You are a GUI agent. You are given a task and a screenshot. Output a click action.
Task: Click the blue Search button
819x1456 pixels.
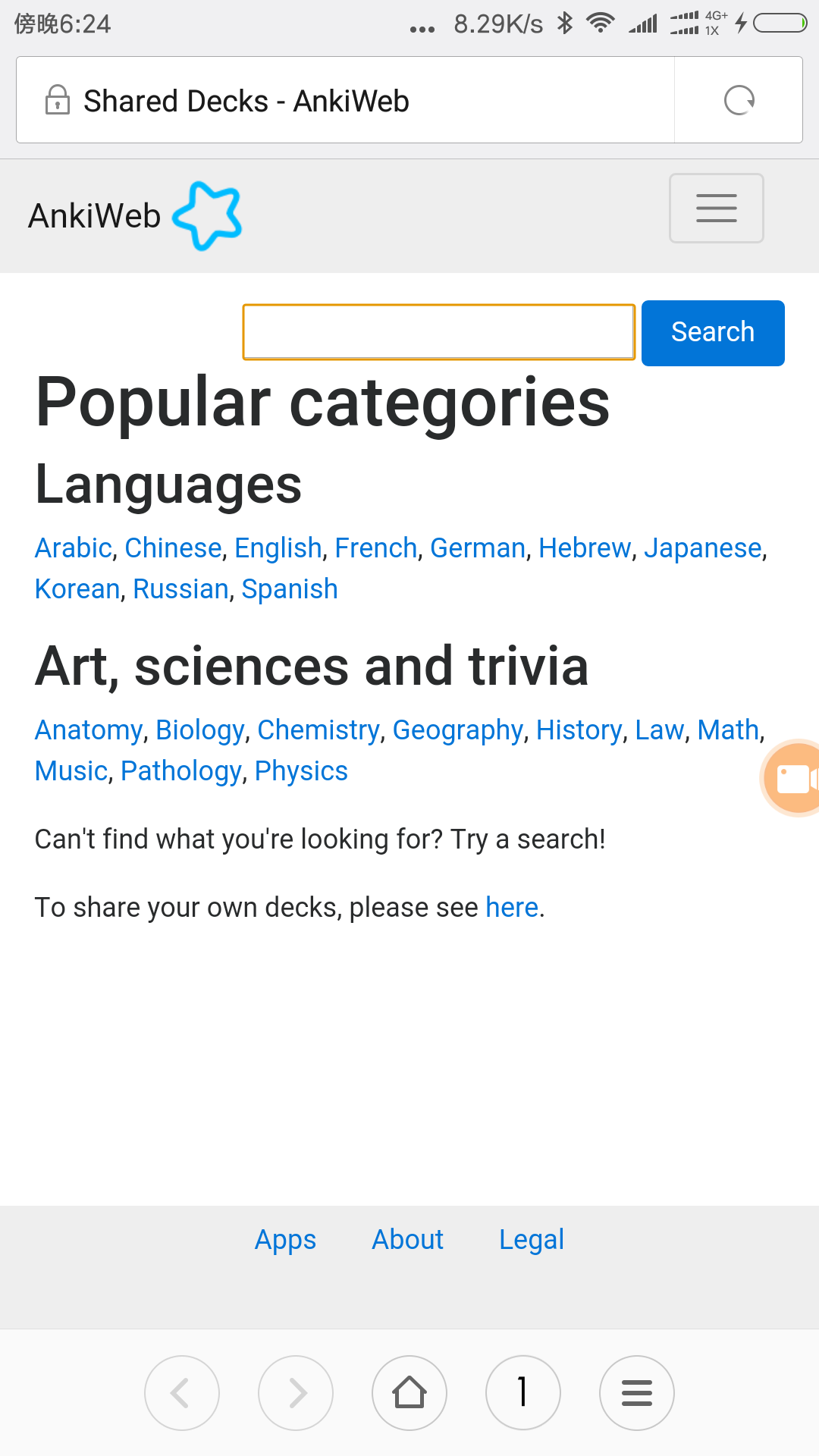click(713, 333)
